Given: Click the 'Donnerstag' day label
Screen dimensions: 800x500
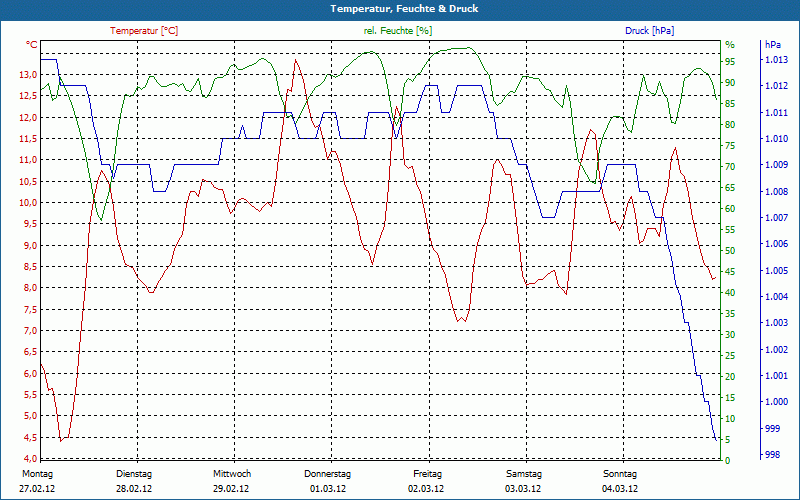Looking at the screenshot, I should click(x=328, y=474).
